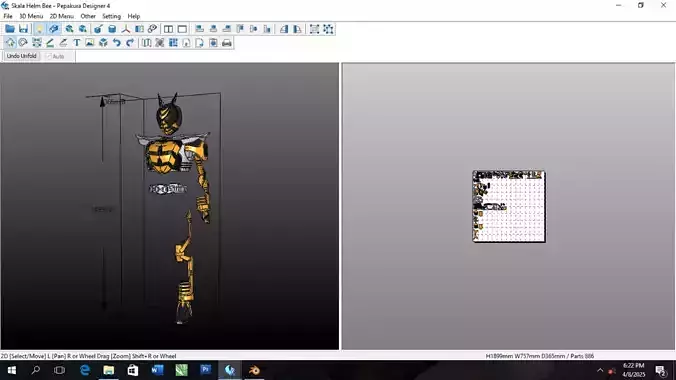Click the blue cylinder icon in toolbar
This screenshot has height=380, width=676.
[112, 29]
